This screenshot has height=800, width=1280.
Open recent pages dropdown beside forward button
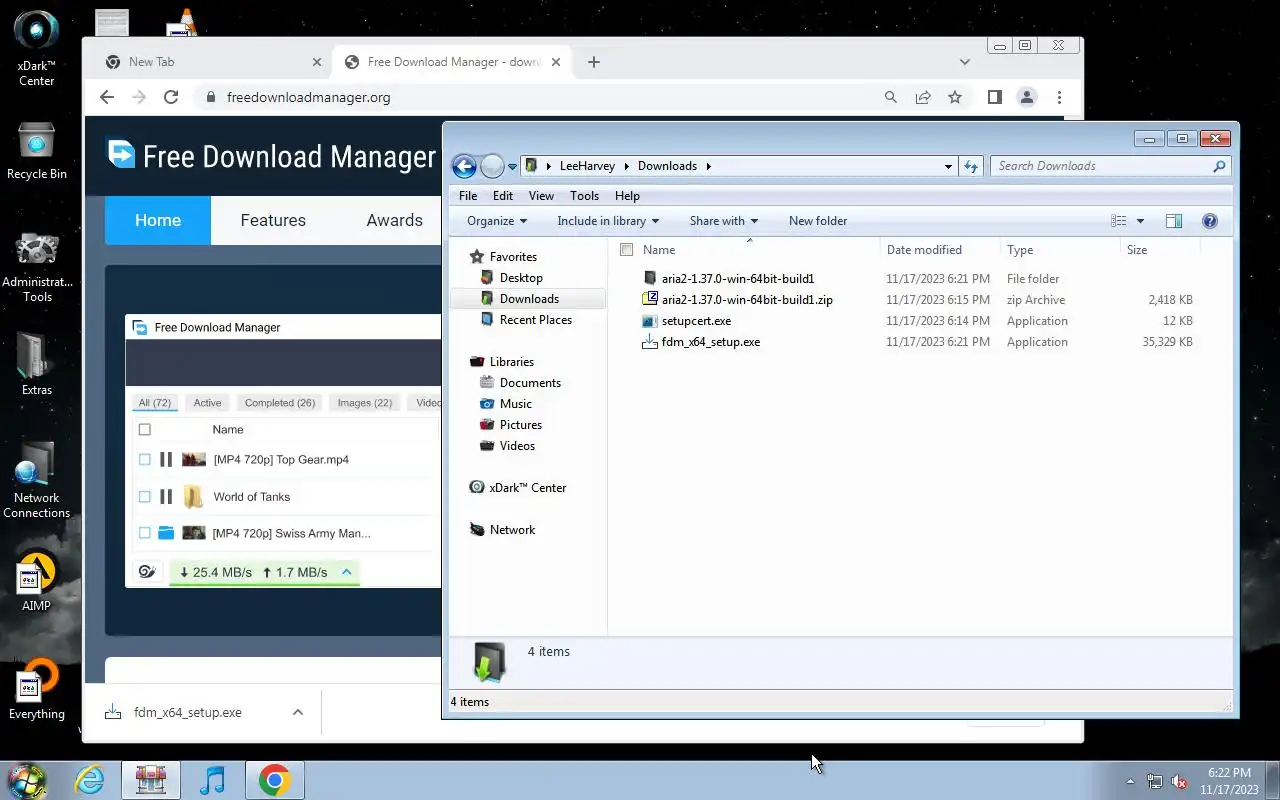(512, 167)
